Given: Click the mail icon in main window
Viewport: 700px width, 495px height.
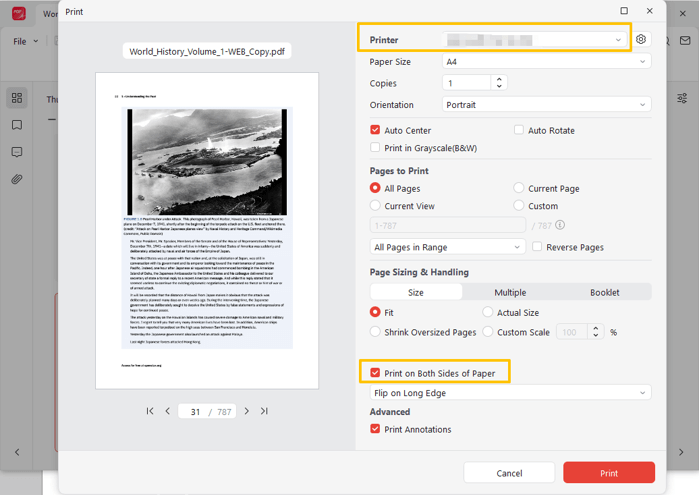Looking at the screenshot, I should 685,41.
